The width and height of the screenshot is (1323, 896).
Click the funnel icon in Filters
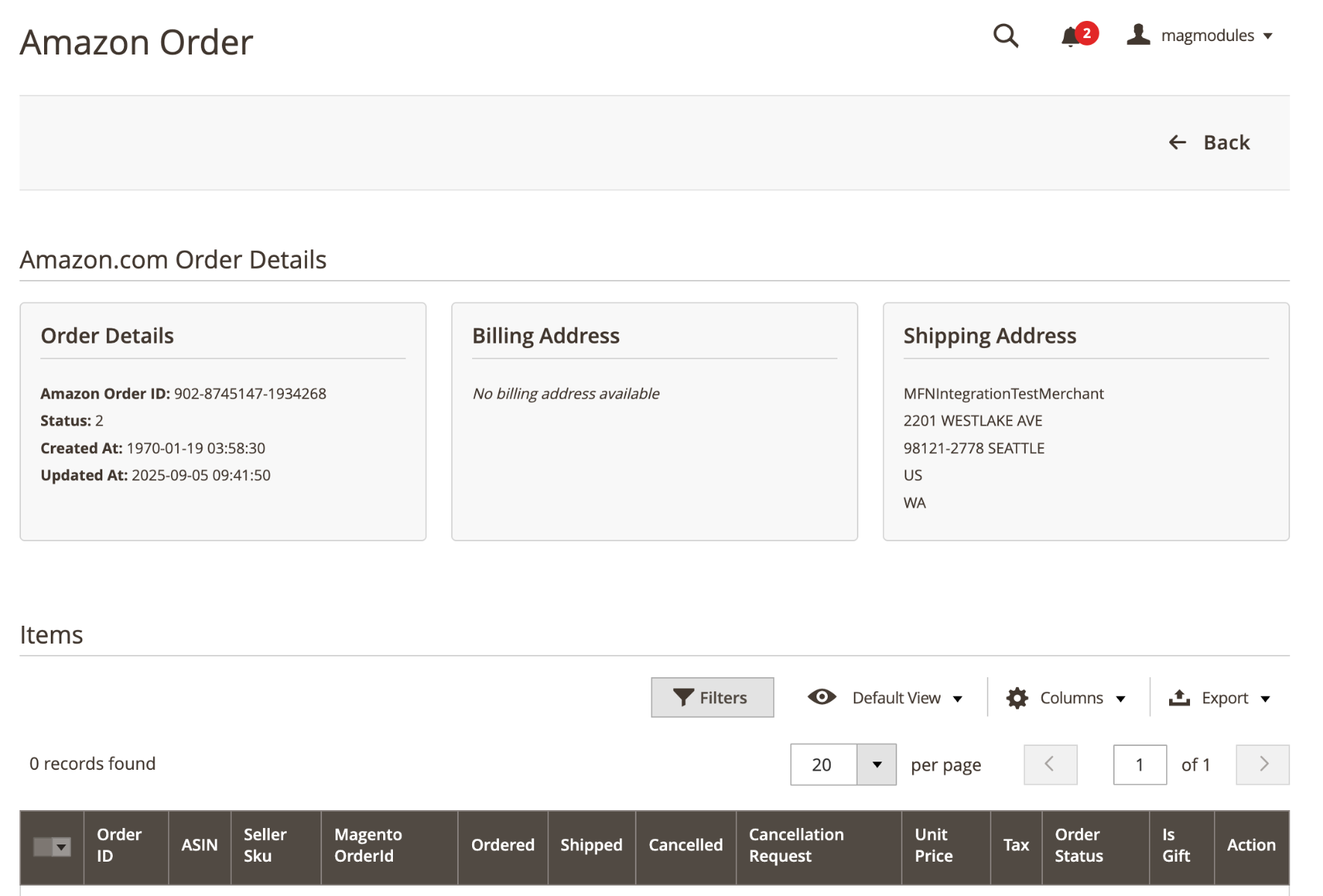[x=683, y=697]
